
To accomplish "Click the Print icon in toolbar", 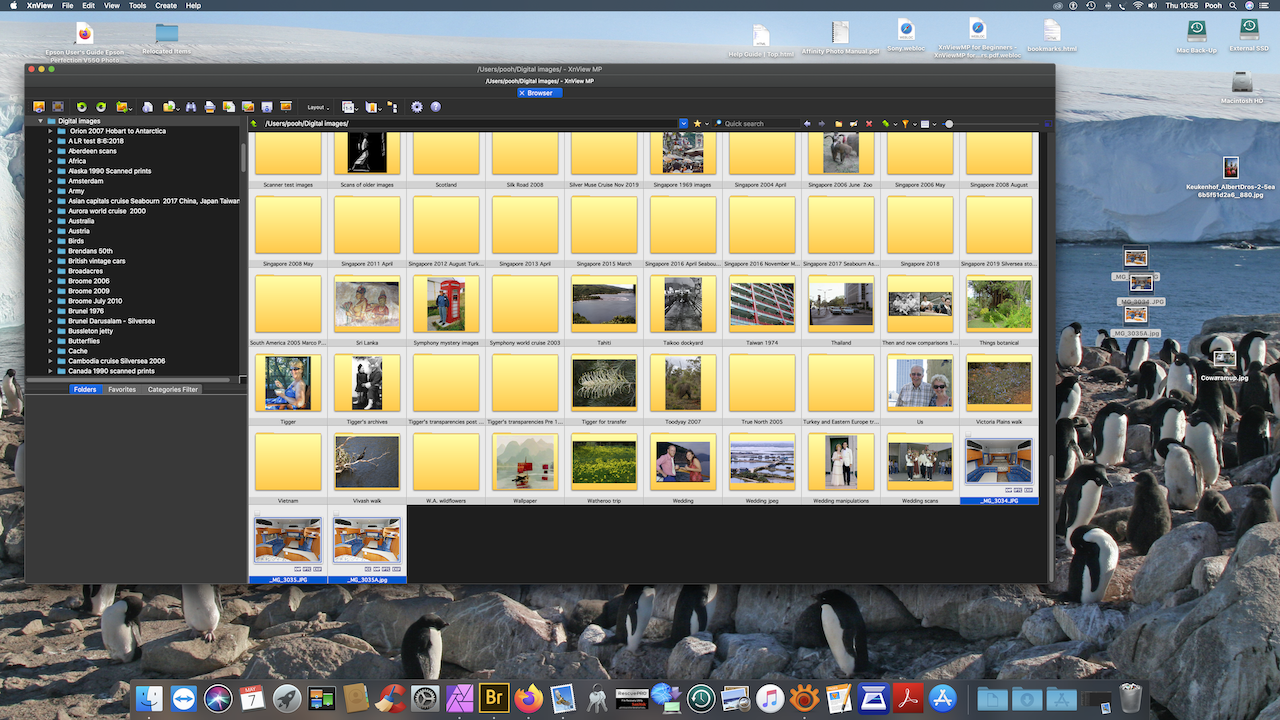I will click(210, 107).
